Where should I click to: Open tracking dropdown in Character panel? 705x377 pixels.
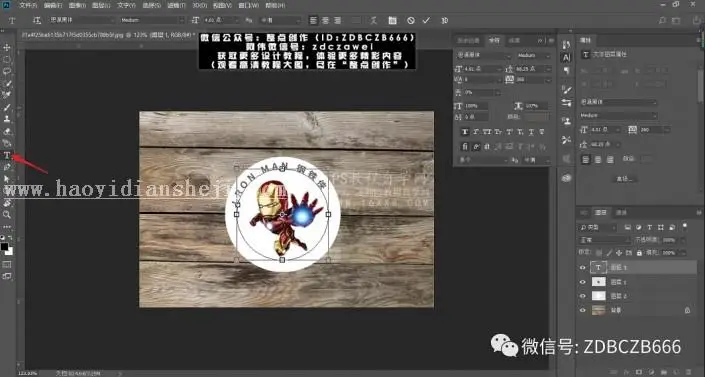pos(533,80)
